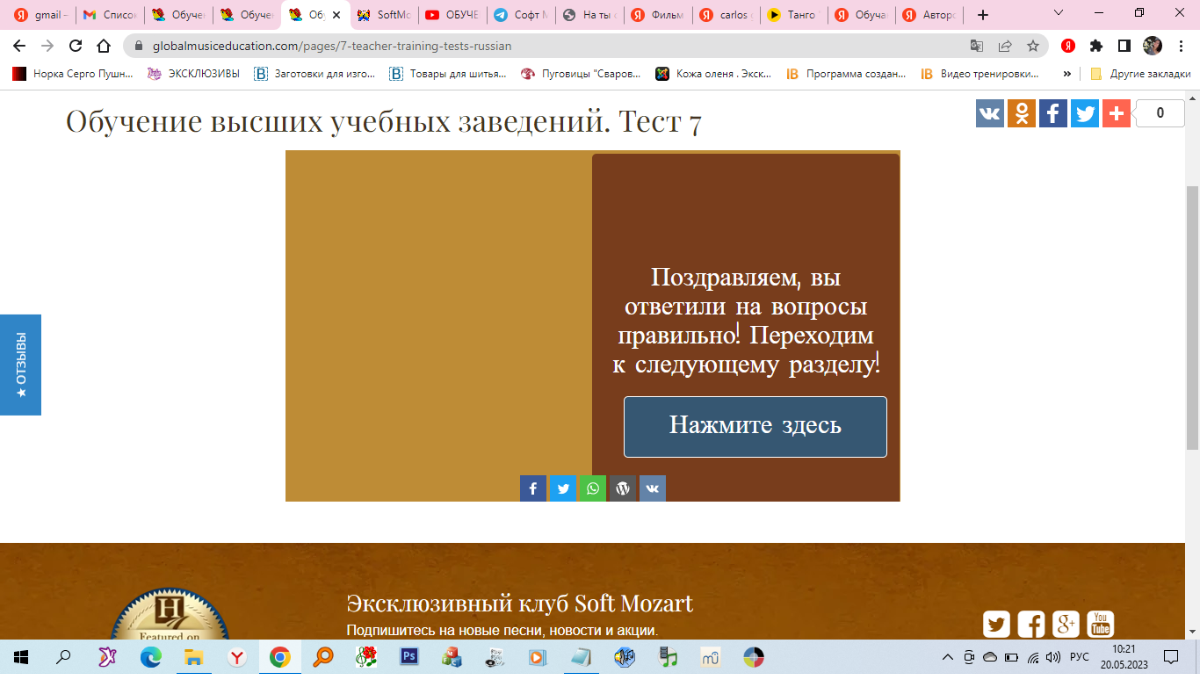Open Facebook icon in the footer
Image resolution: width=1200 pixels, height=674 pixels.
click(1031, 624)
